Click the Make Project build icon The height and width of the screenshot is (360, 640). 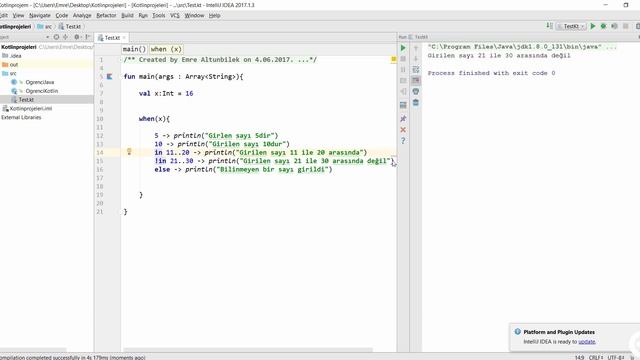549,26
